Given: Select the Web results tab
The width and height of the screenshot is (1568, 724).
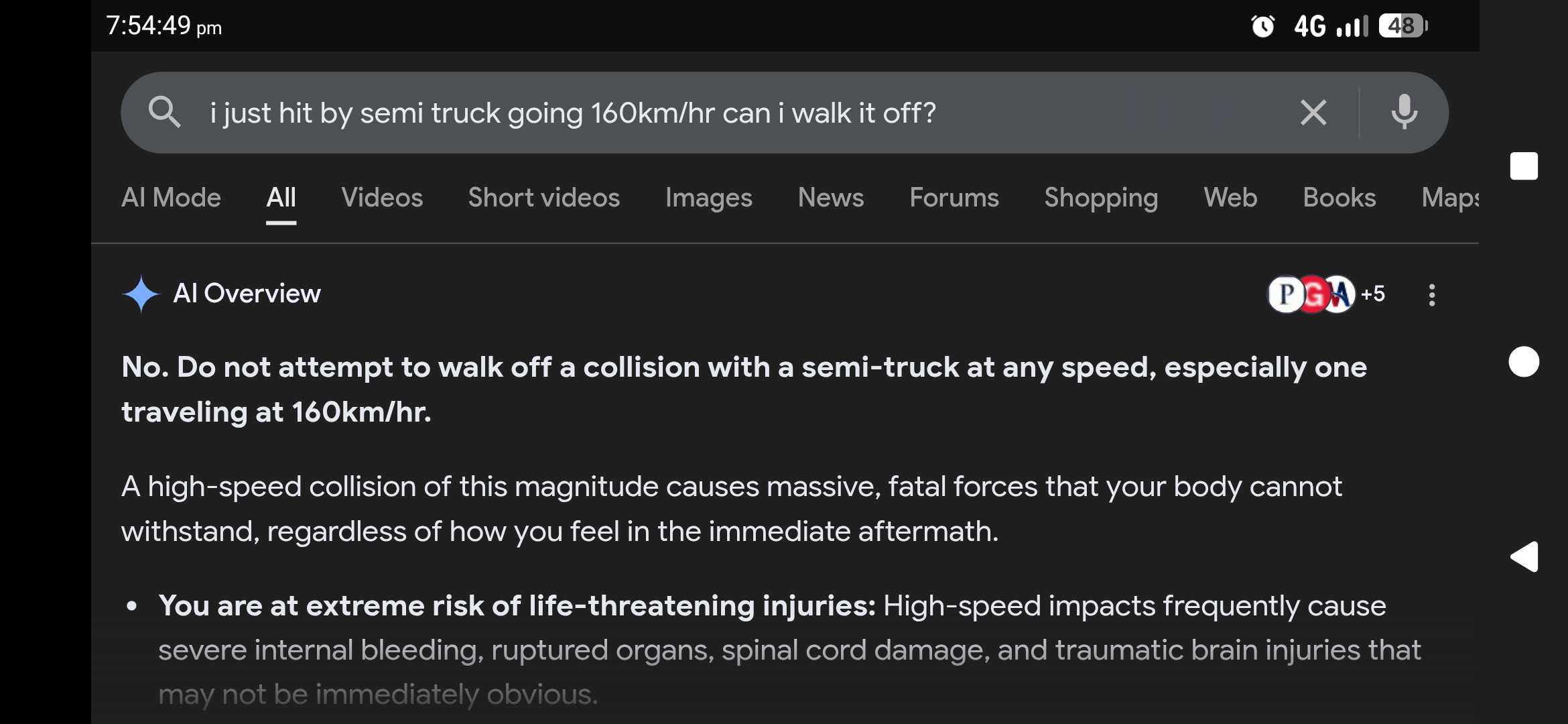Looking at the screenshot, I should coord(1230,198).
